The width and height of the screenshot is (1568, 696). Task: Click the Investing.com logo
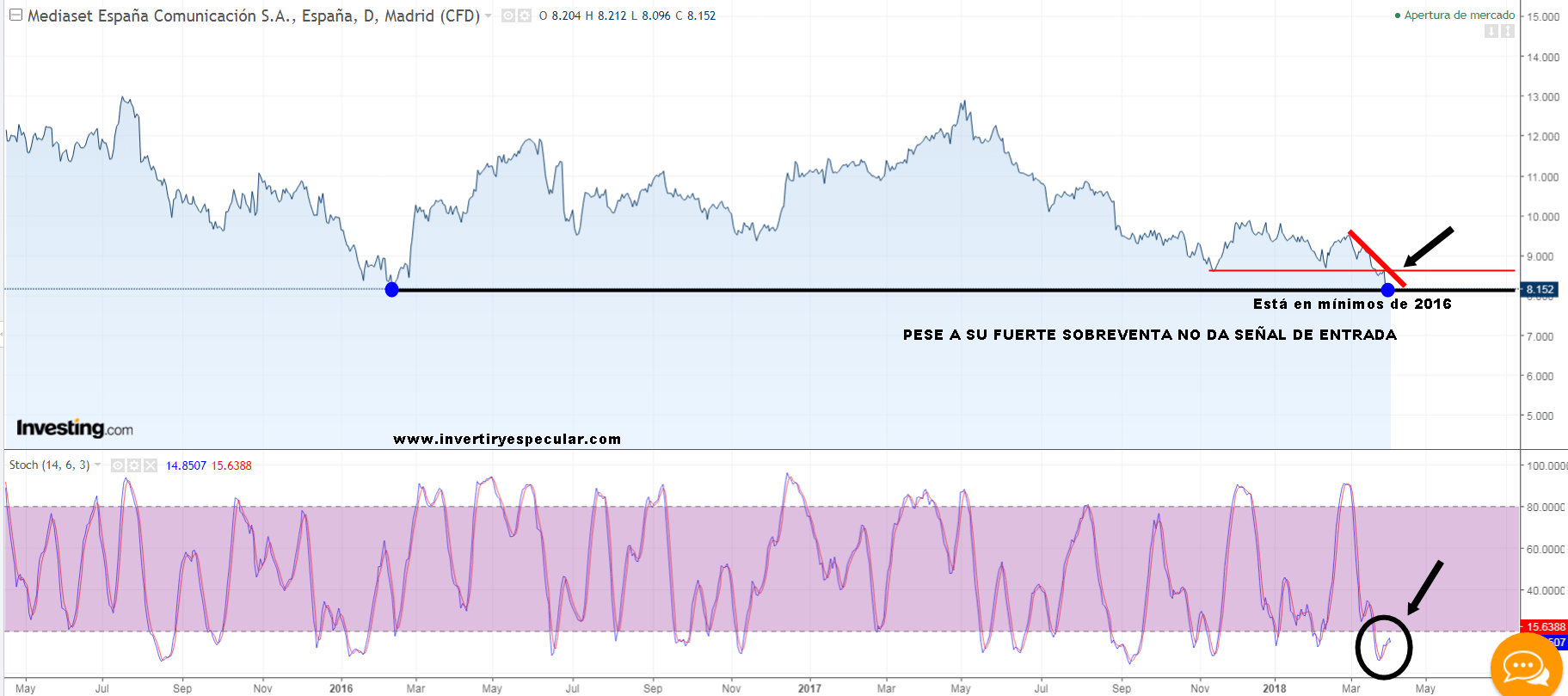click(75, 428)
